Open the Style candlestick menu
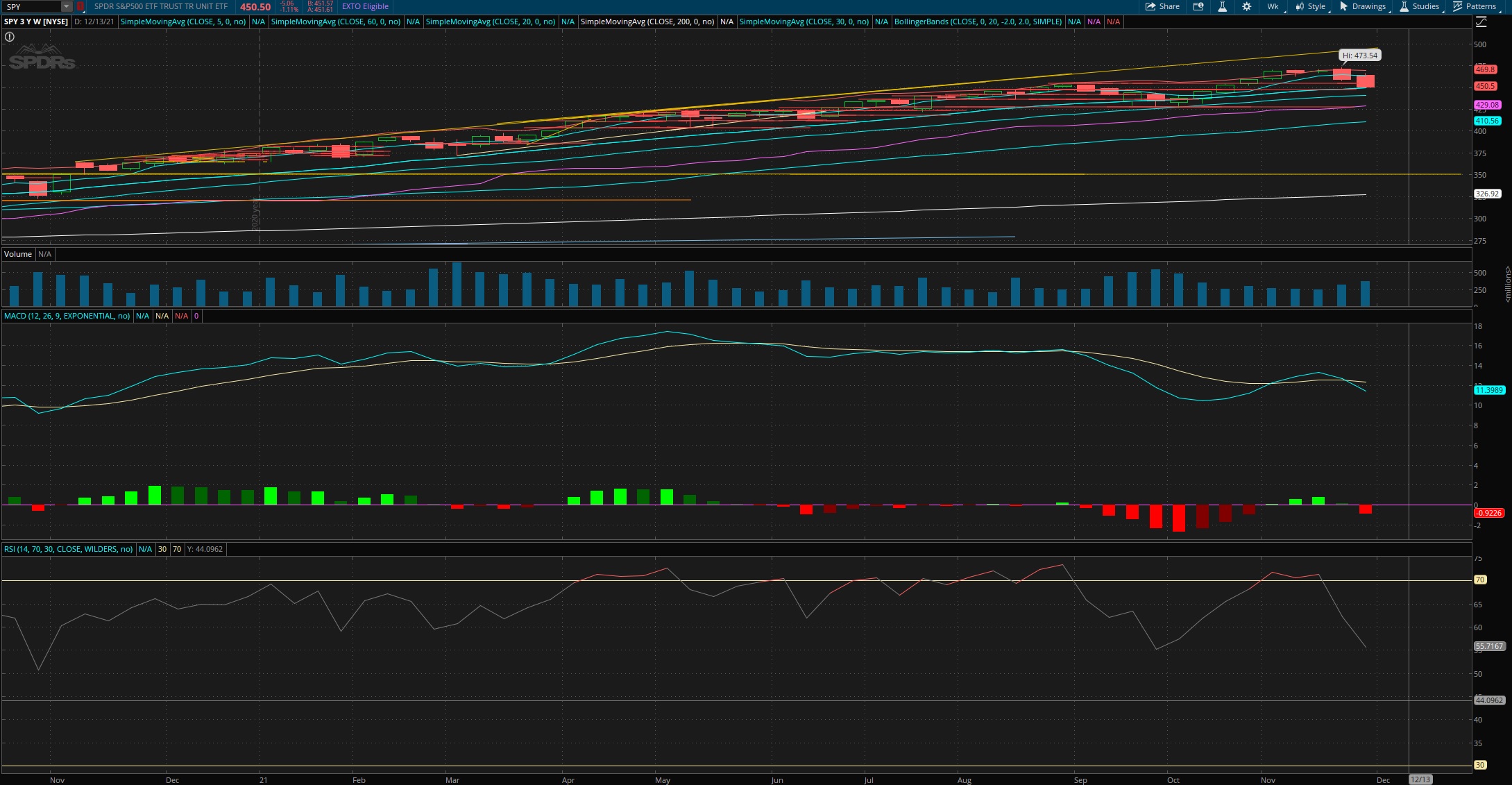This screenshot has width=1512, height=785. point(1311,6)
